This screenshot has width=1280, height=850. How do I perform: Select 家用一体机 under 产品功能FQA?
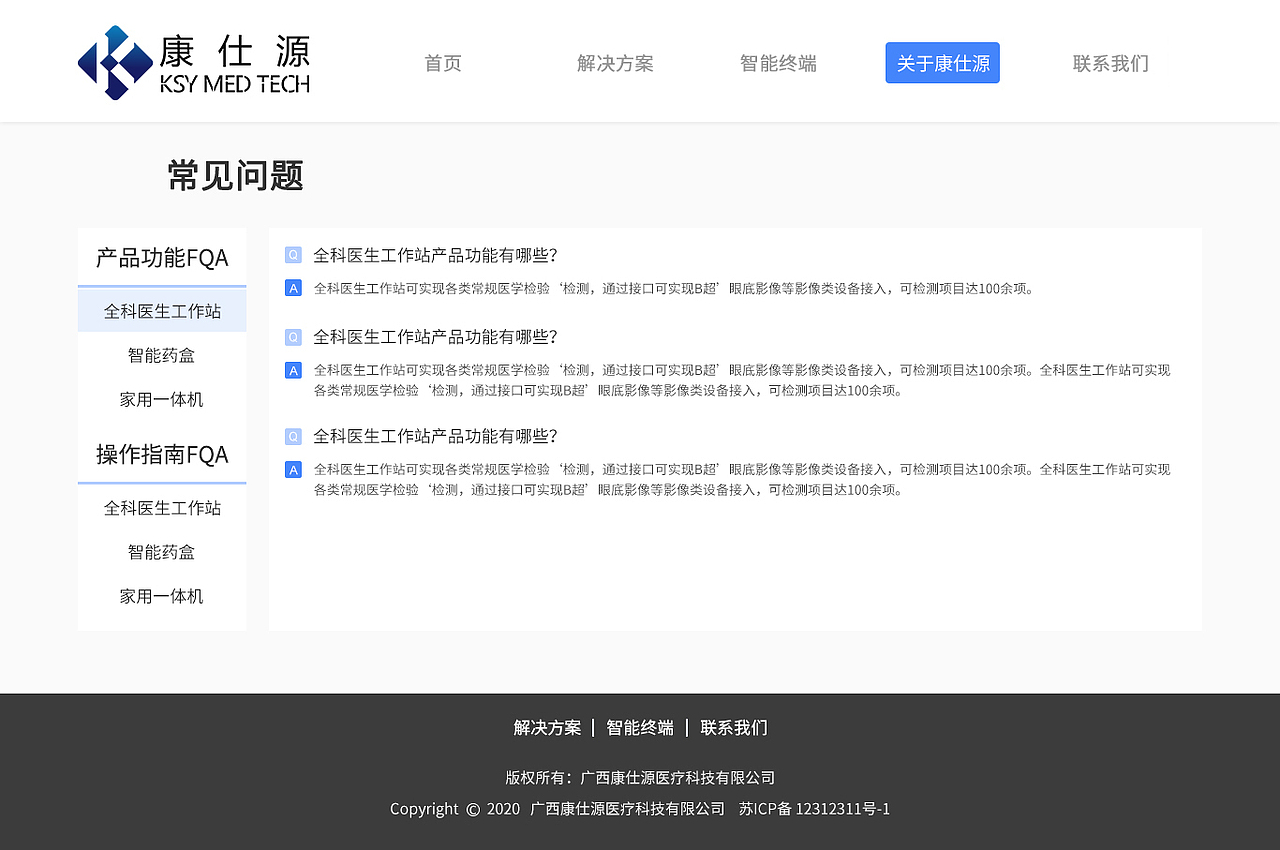[162, 399]
